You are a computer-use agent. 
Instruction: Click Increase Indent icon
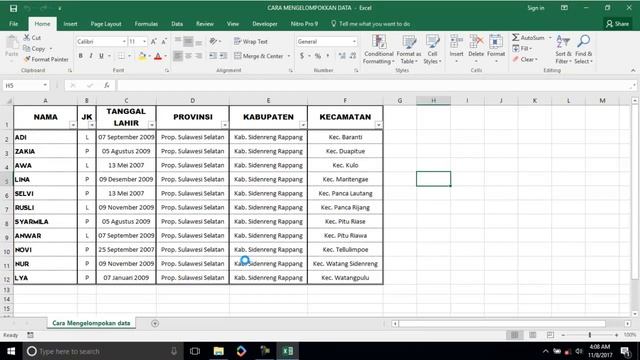[223, 56]
